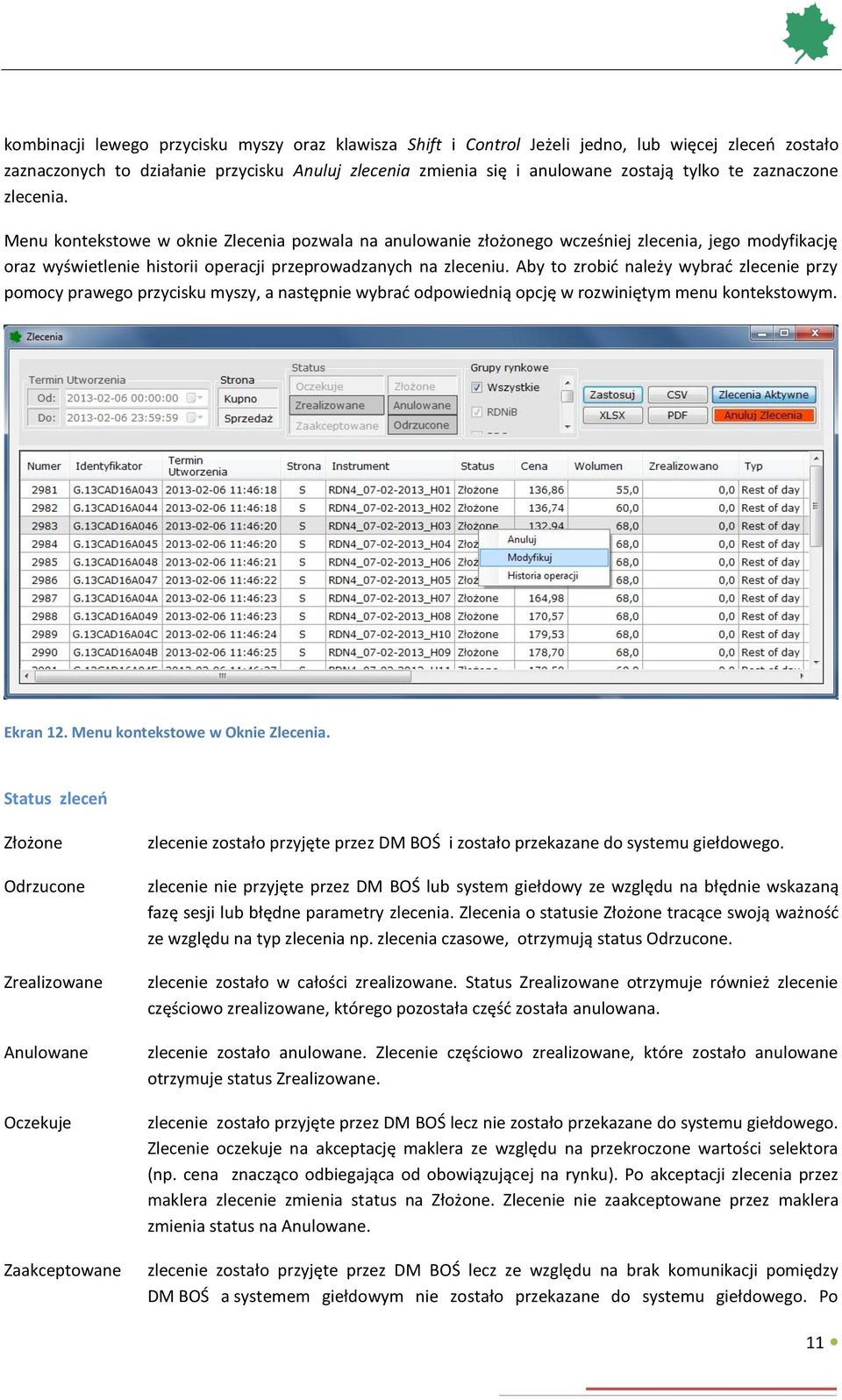Click up arrow of Grupy rynkowe list

[567, 383]
